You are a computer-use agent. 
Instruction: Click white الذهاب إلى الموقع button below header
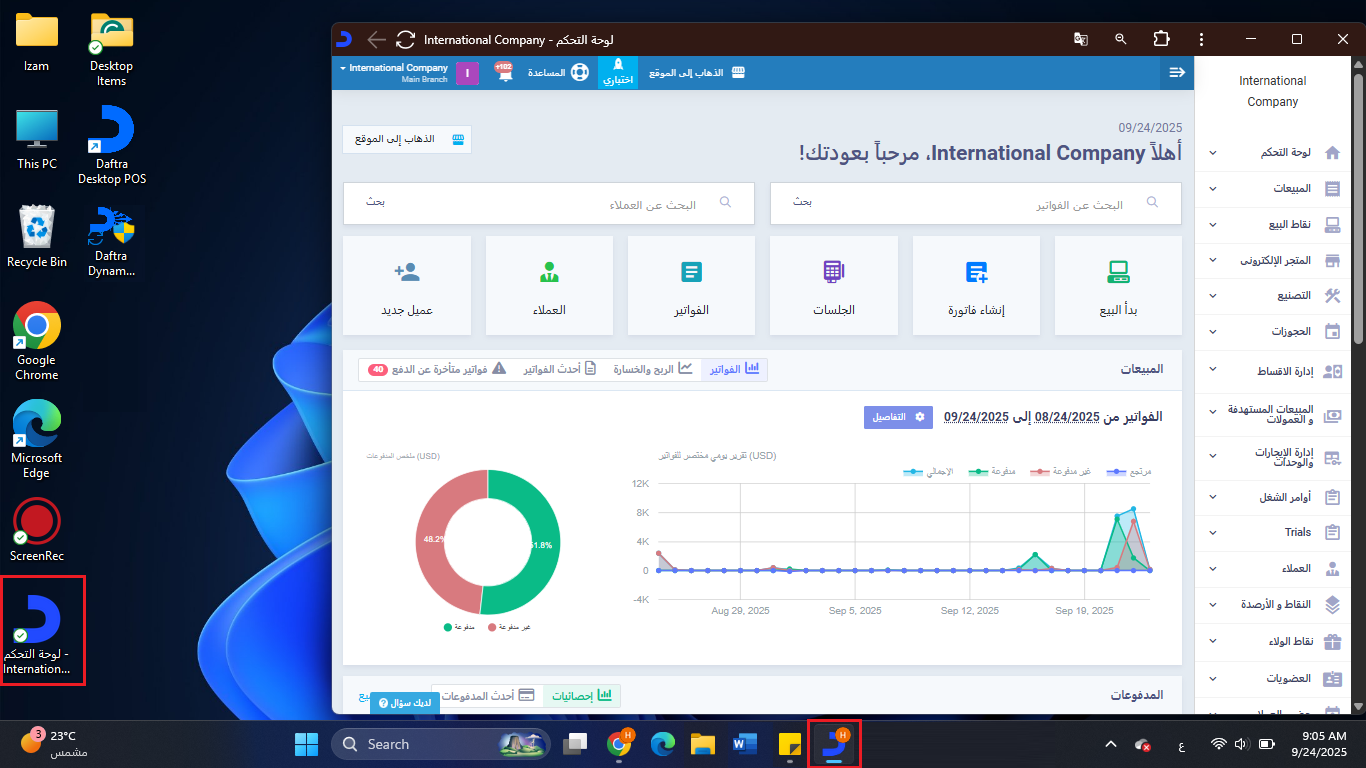[x=407, y=139]
